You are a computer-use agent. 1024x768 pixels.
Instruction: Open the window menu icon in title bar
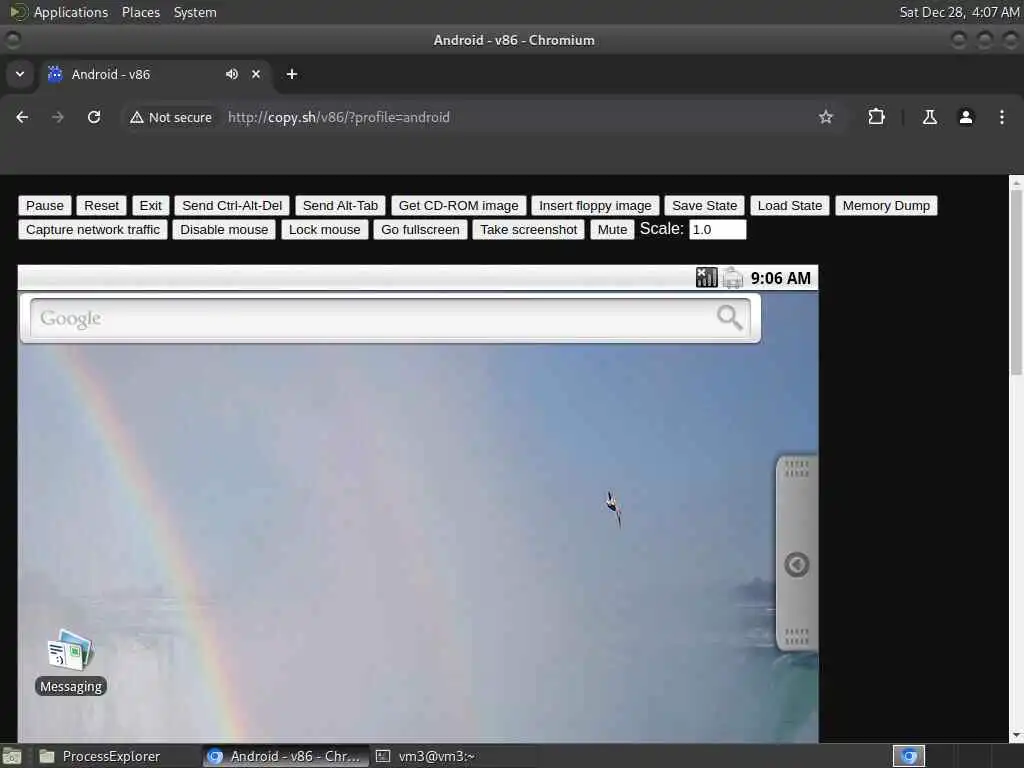[x=13, y=40]
